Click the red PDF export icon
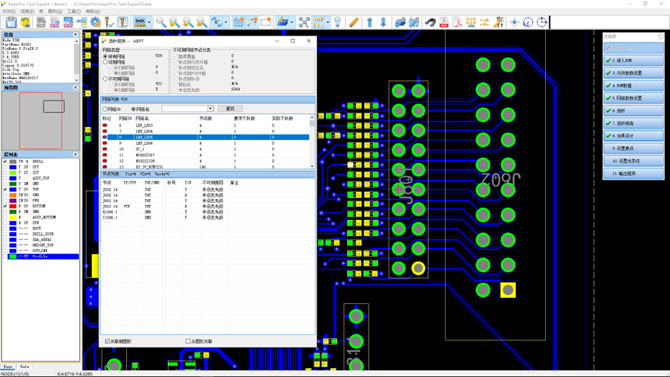 click(444, 22)
